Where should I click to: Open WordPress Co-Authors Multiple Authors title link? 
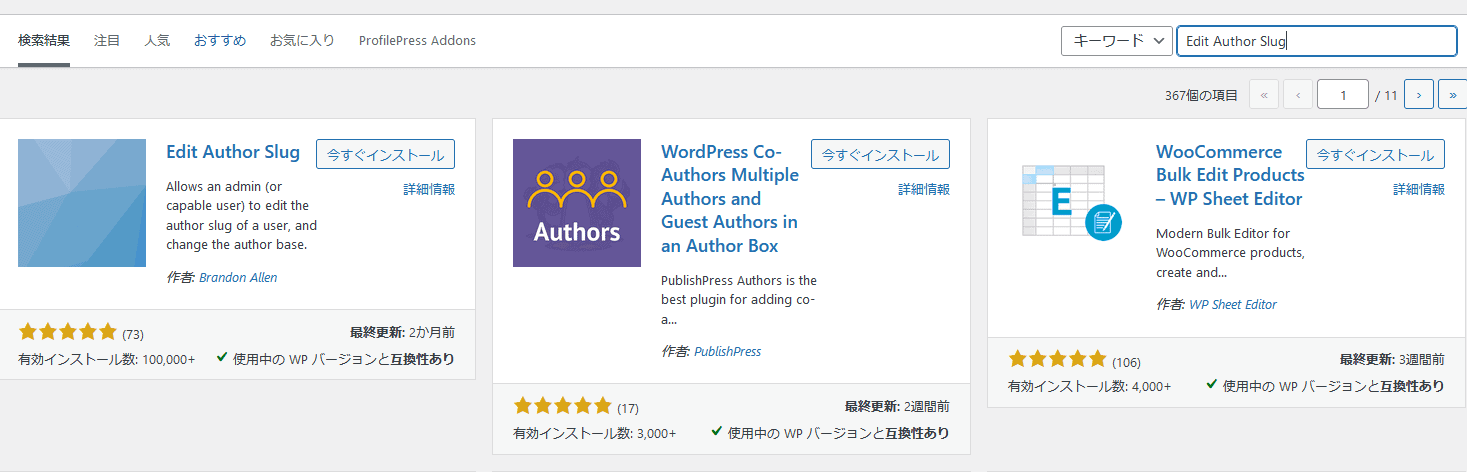click(x=730, y=199)
